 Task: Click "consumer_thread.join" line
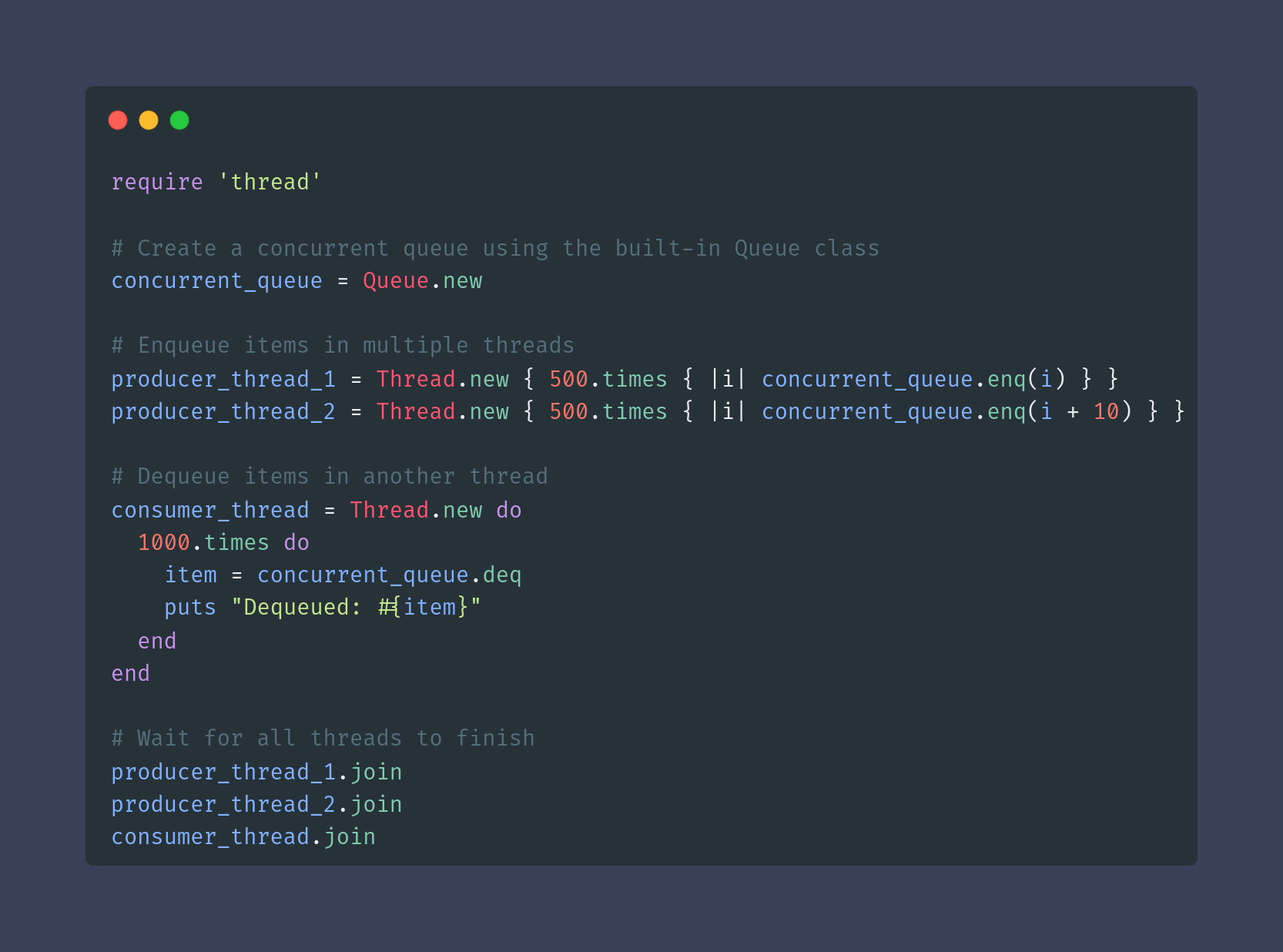point(243,836)
